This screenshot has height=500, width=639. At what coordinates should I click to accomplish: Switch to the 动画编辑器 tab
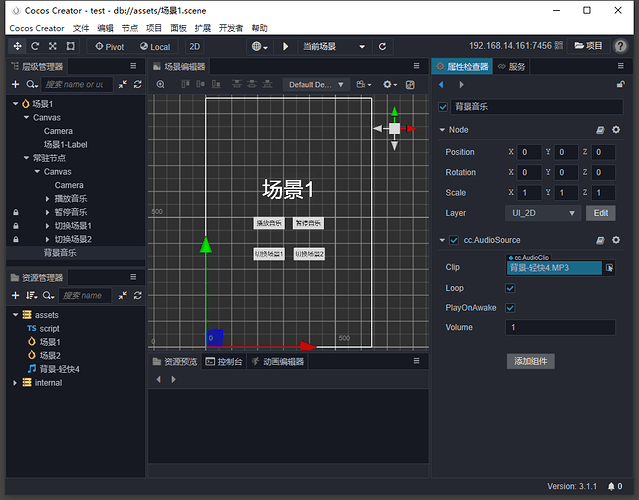click(x=277, y=361)
